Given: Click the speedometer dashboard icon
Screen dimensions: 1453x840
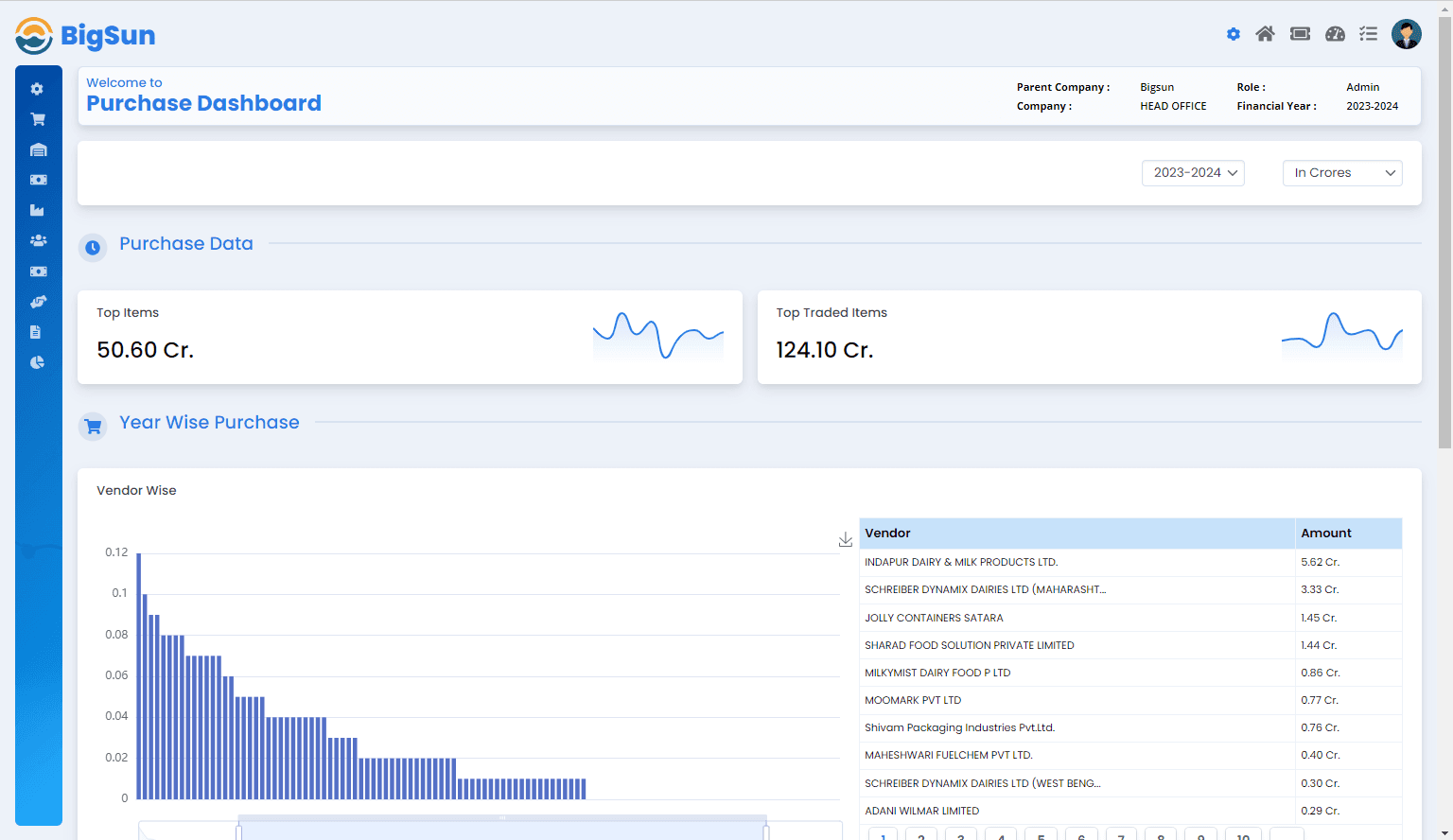Looking at the screenshot, I should tap(1335, 34).
